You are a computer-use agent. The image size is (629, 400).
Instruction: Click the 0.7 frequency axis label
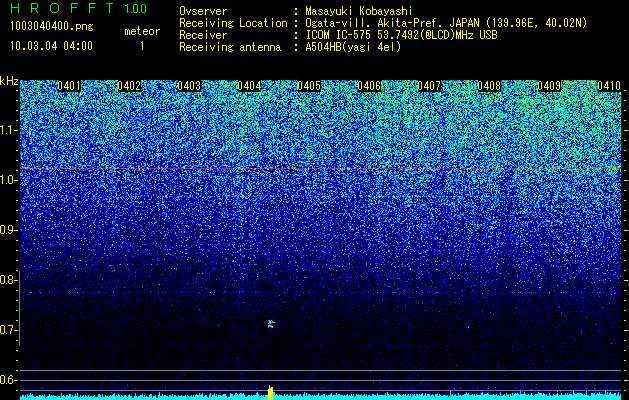coord(7,330)
